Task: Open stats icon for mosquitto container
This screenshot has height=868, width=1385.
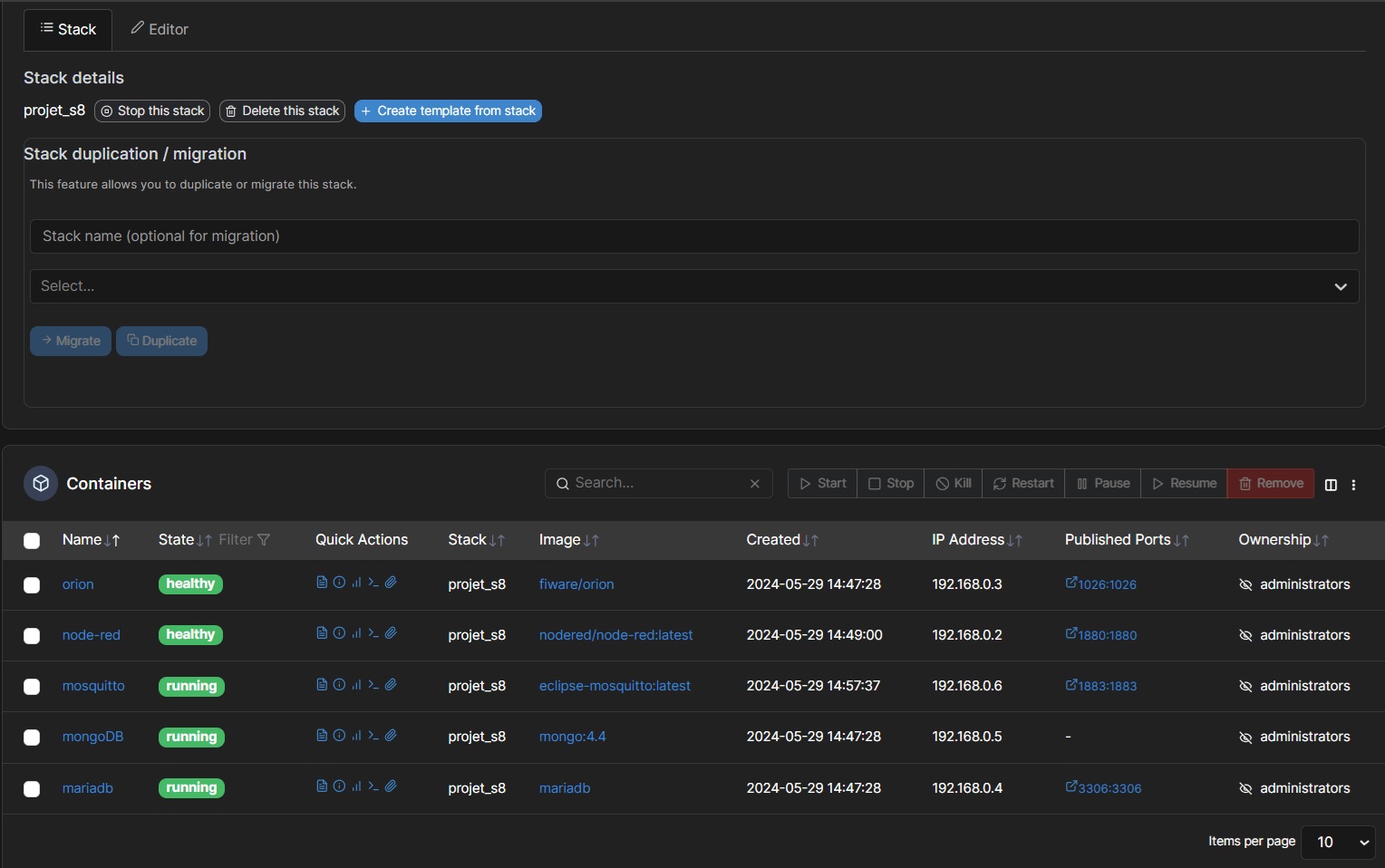Action: coord(356,685)
